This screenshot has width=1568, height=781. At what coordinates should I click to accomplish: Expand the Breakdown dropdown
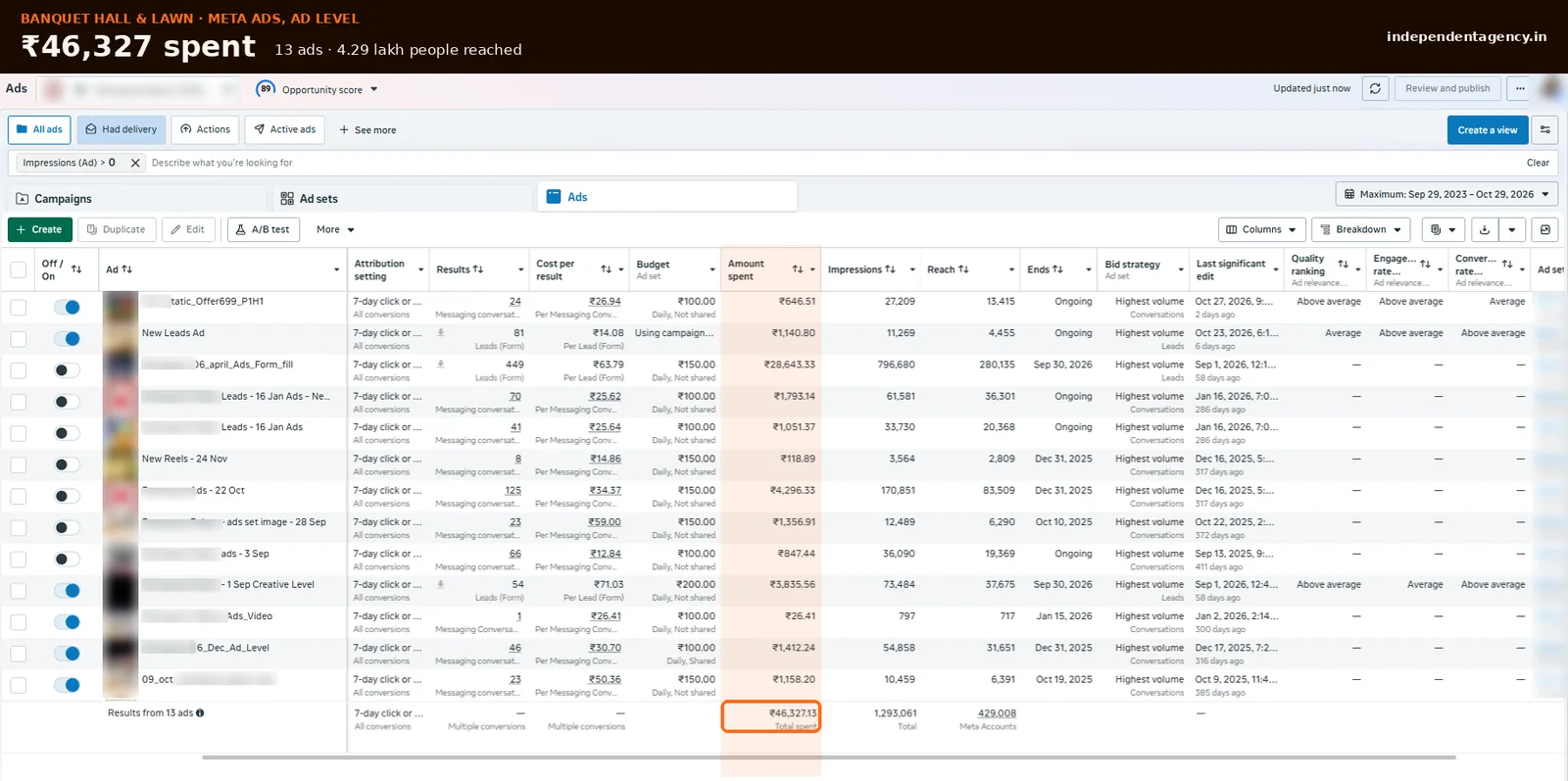pos(1360,229)
